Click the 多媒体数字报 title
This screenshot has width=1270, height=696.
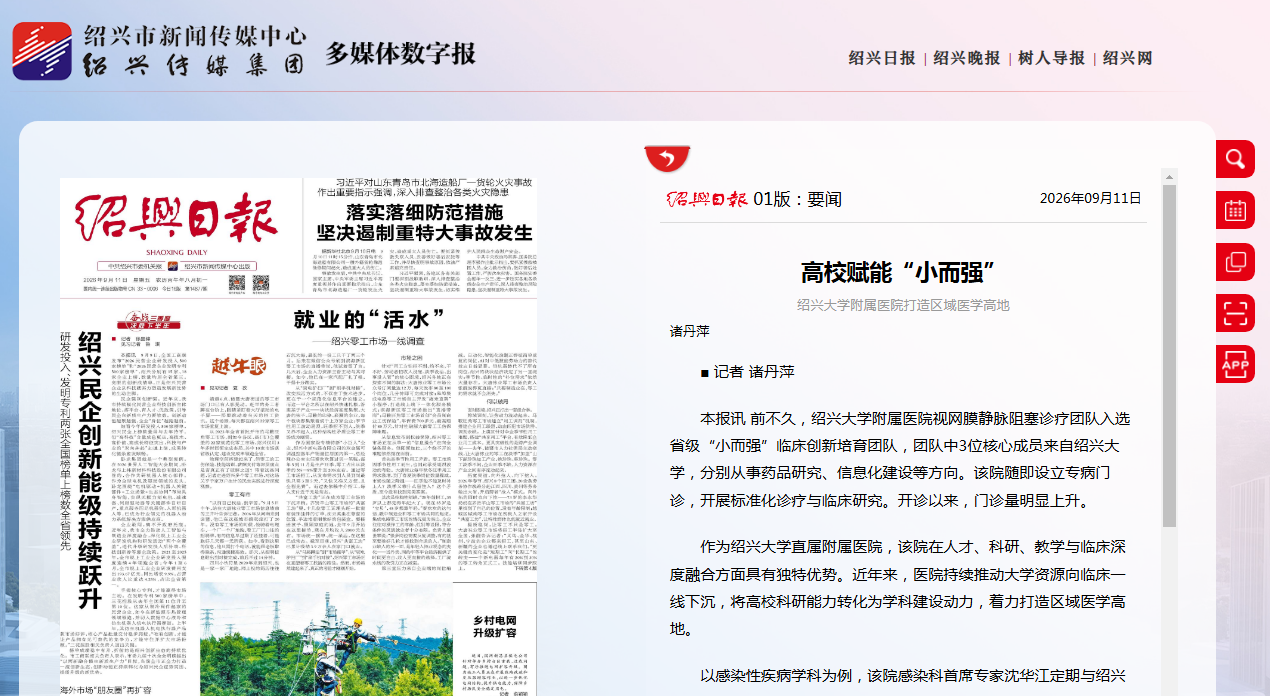400,53
